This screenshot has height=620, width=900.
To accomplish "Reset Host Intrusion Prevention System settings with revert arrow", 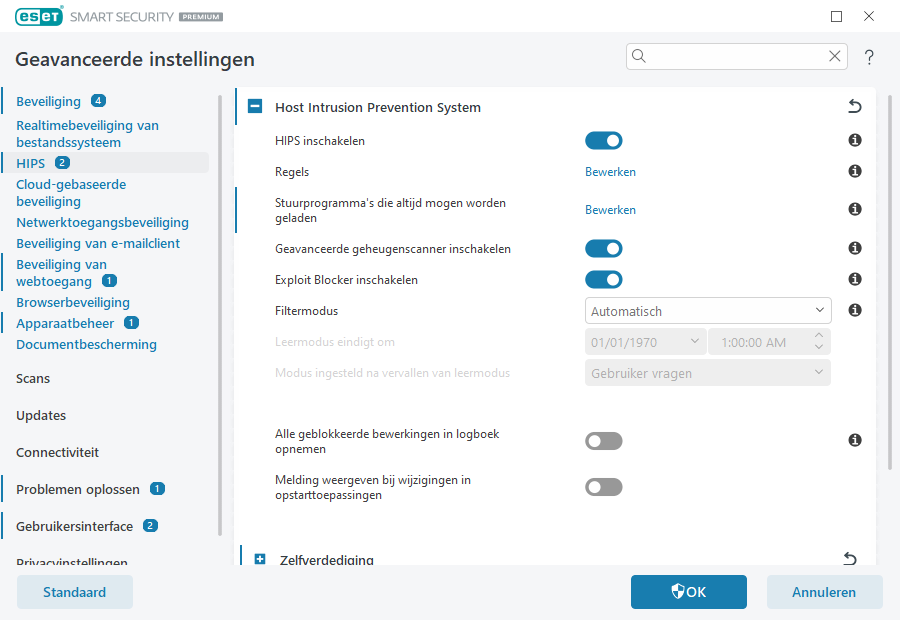I will pyautogui.click(x=854, y=106).
